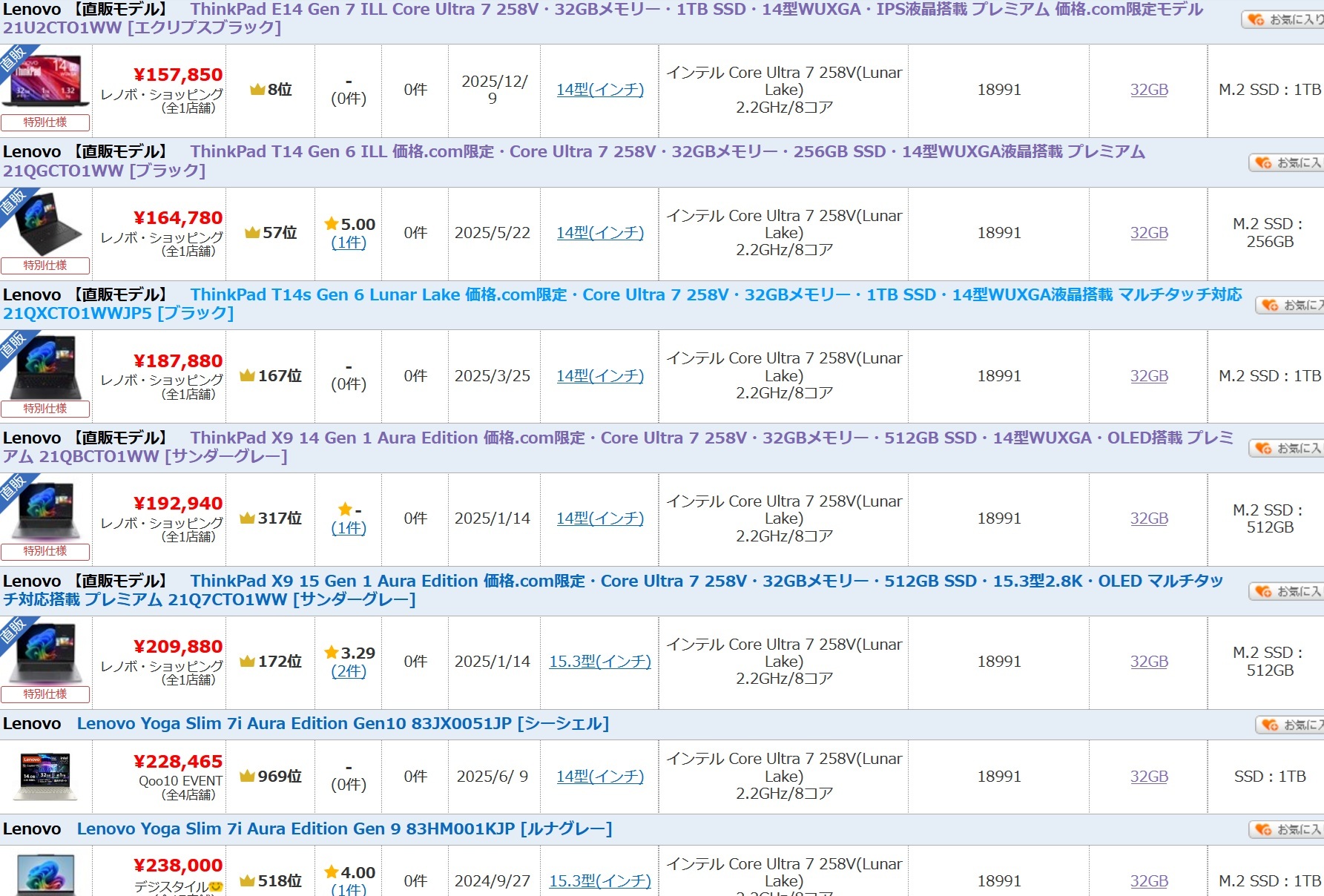The height and width of the screenshot is (896, 1324).
Task: Add Yoga Slim 7i Gen 9 to favorites
Action: (x=1288, y=829)
